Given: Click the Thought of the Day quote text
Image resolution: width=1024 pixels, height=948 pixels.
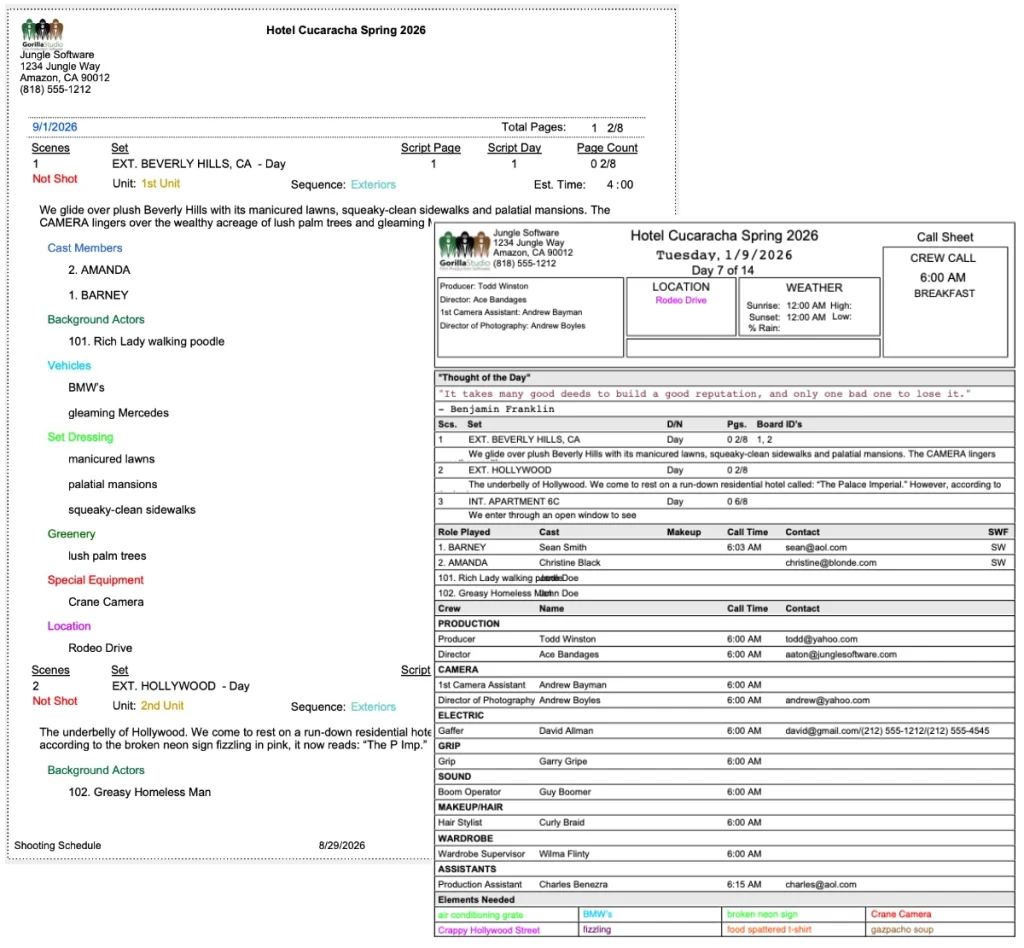Looking at the screenshot, I should coord(704,394).
